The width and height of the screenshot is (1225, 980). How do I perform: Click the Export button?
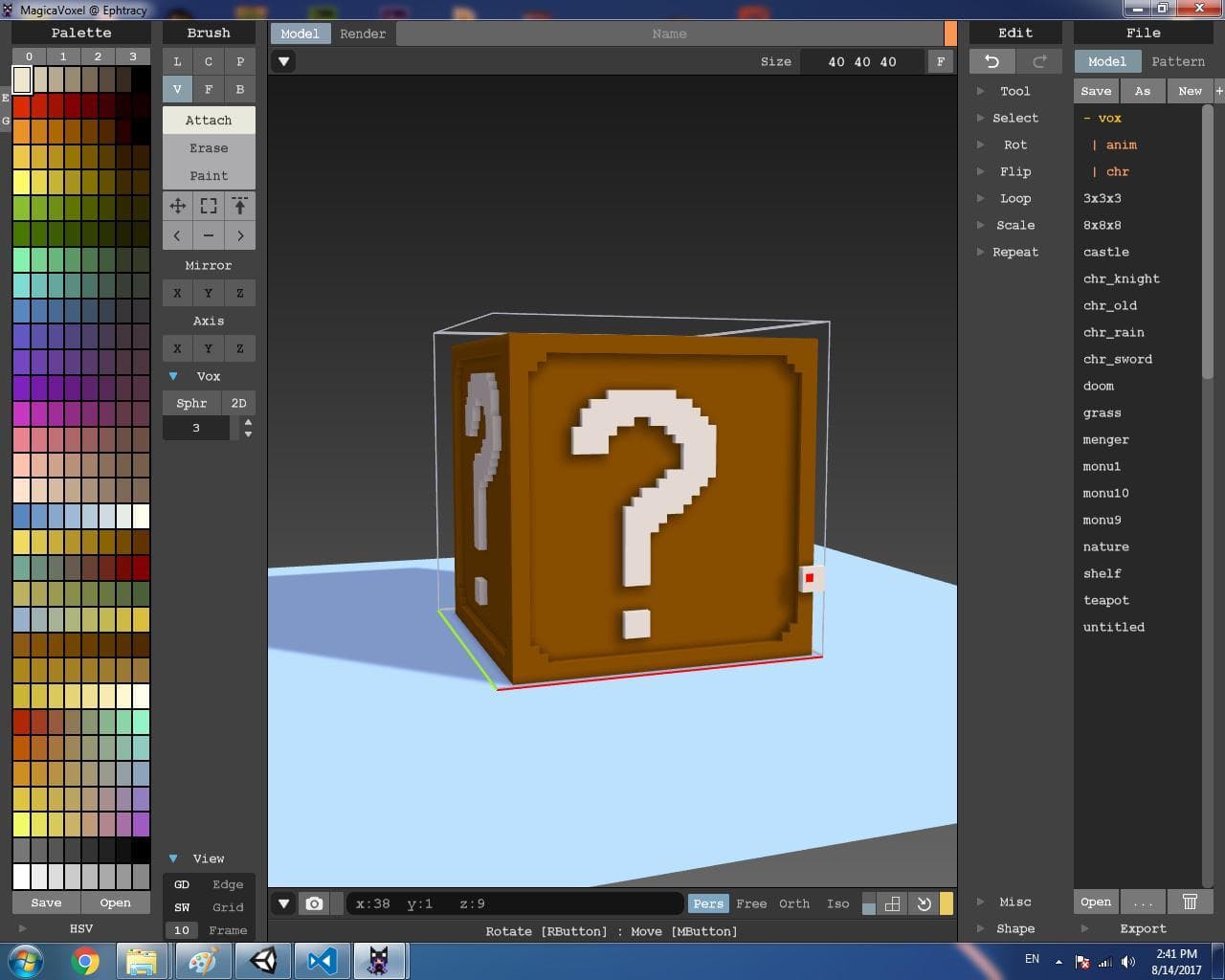(x=1143, y=928)
